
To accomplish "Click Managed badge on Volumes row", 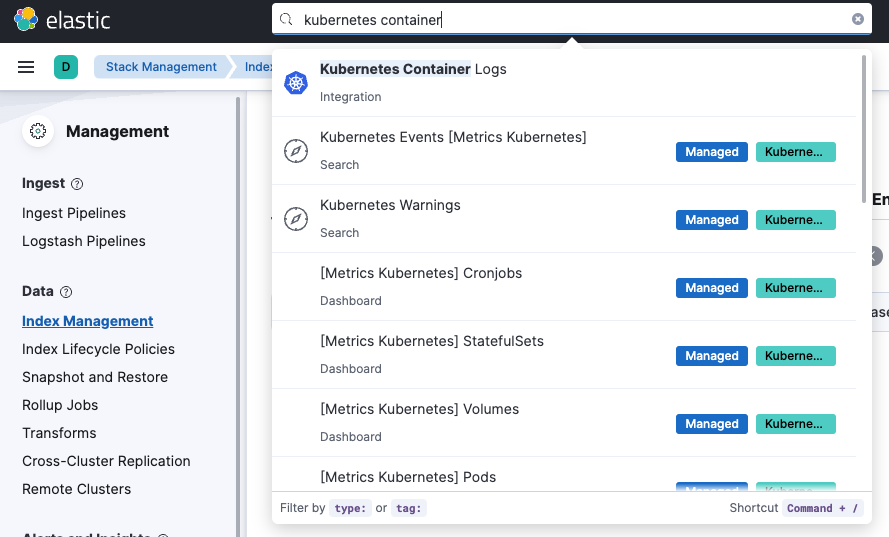I will (712, 424).
